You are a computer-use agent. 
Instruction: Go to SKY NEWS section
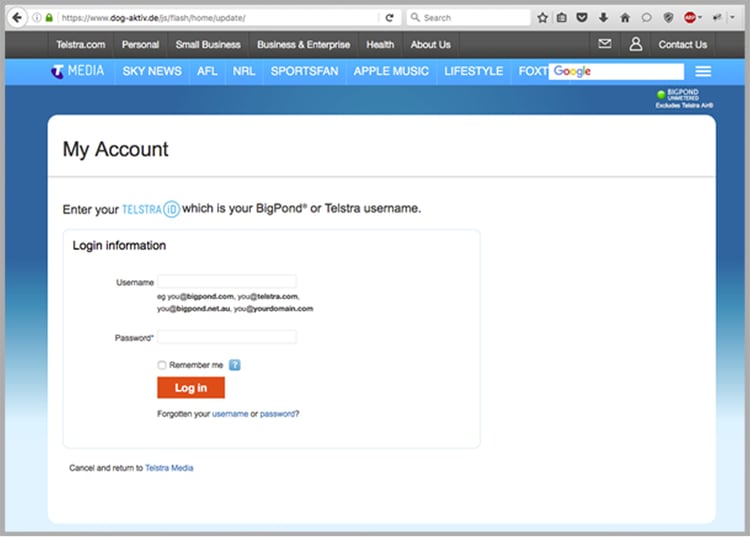pyautogui.click(x=152, y=71)
